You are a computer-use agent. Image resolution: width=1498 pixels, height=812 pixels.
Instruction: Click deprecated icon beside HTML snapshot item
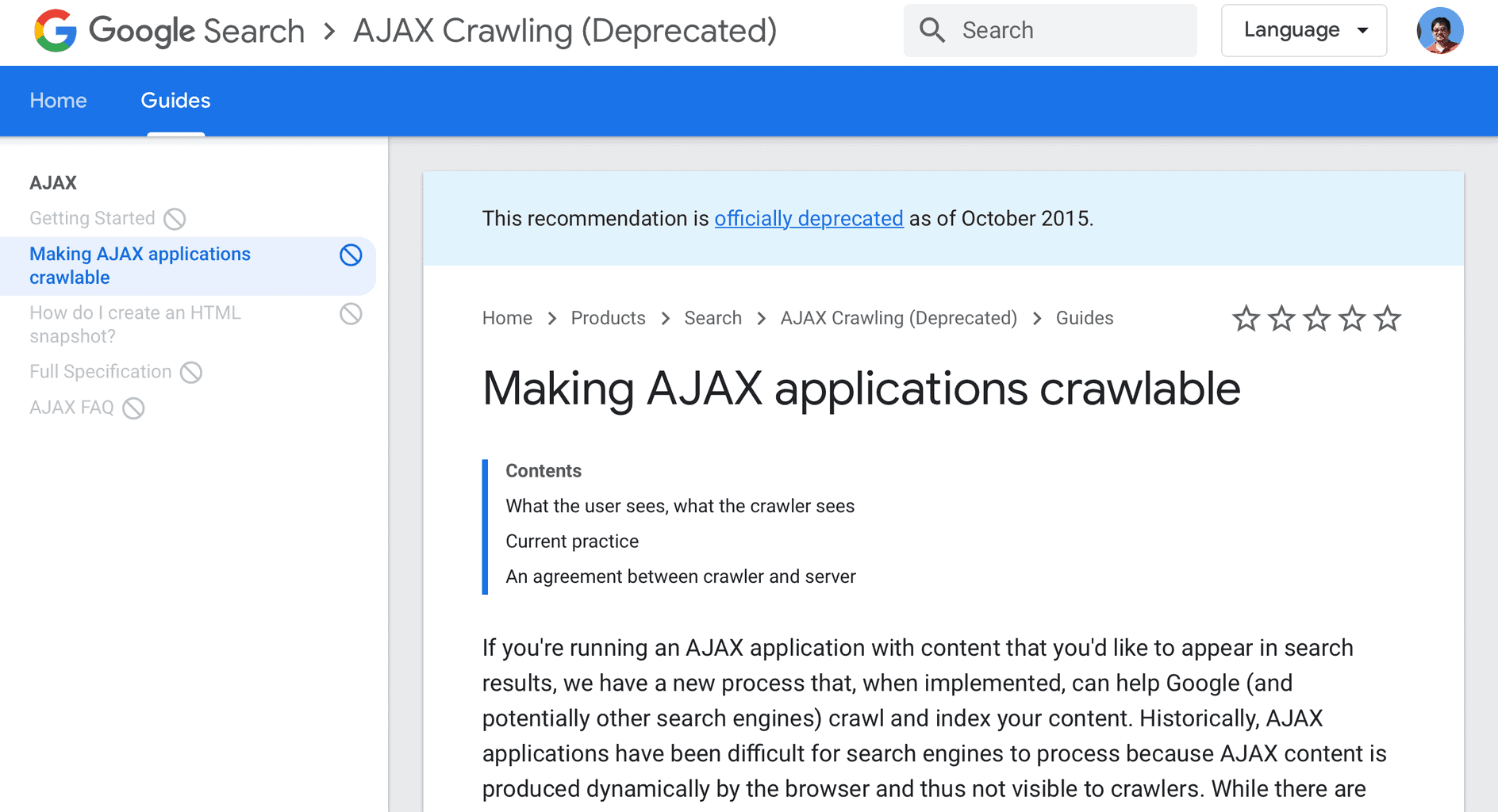click(x=351, y=314)
